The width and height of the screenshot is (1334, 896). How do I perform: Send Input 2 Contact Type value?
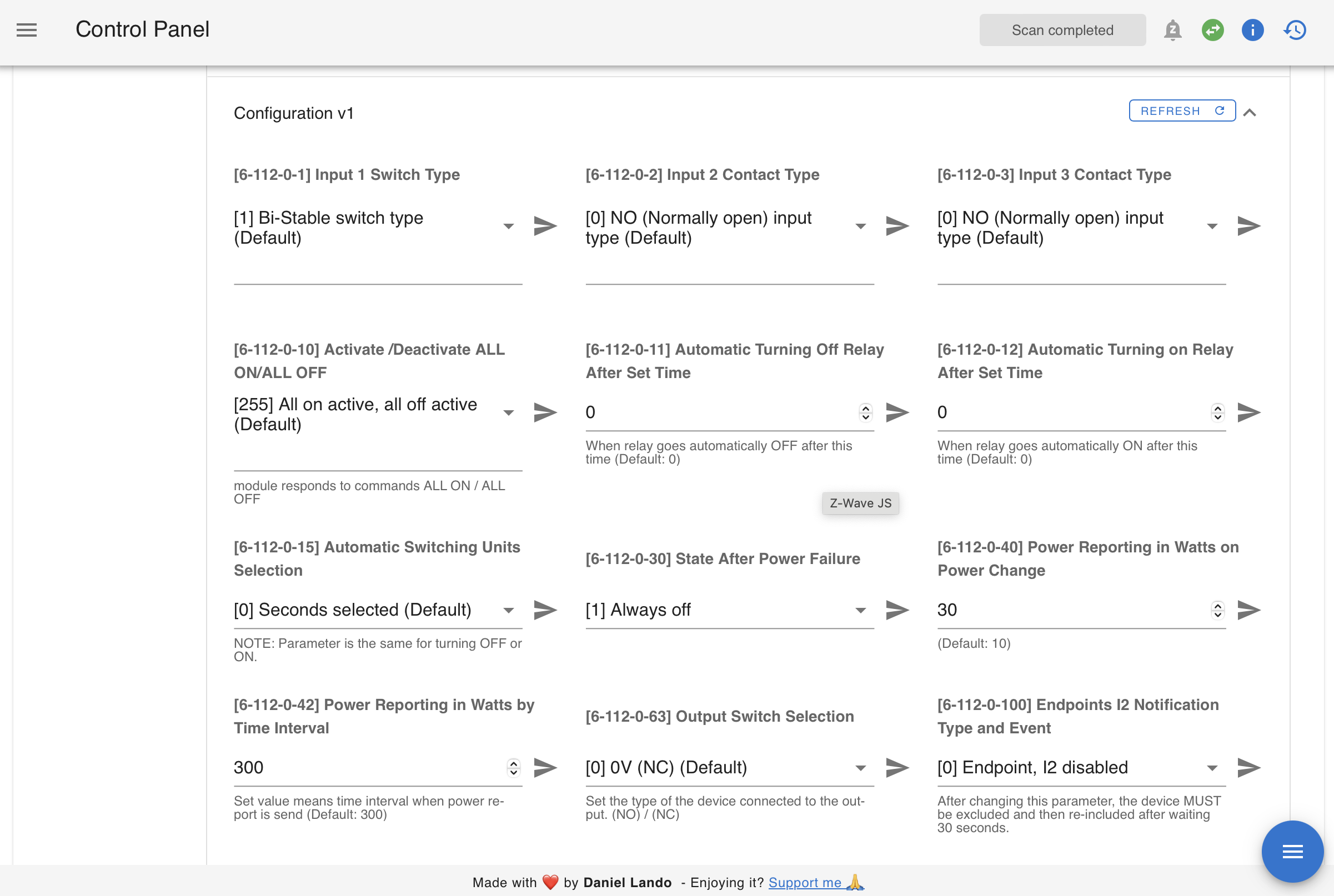(897, 226)
